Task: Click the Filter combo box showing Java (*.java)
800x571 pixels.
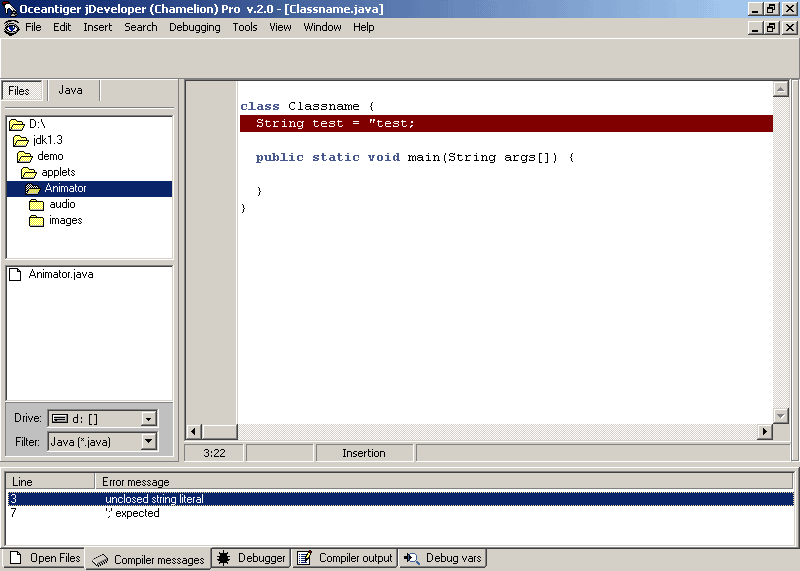Action: click(x=103, y=441)
